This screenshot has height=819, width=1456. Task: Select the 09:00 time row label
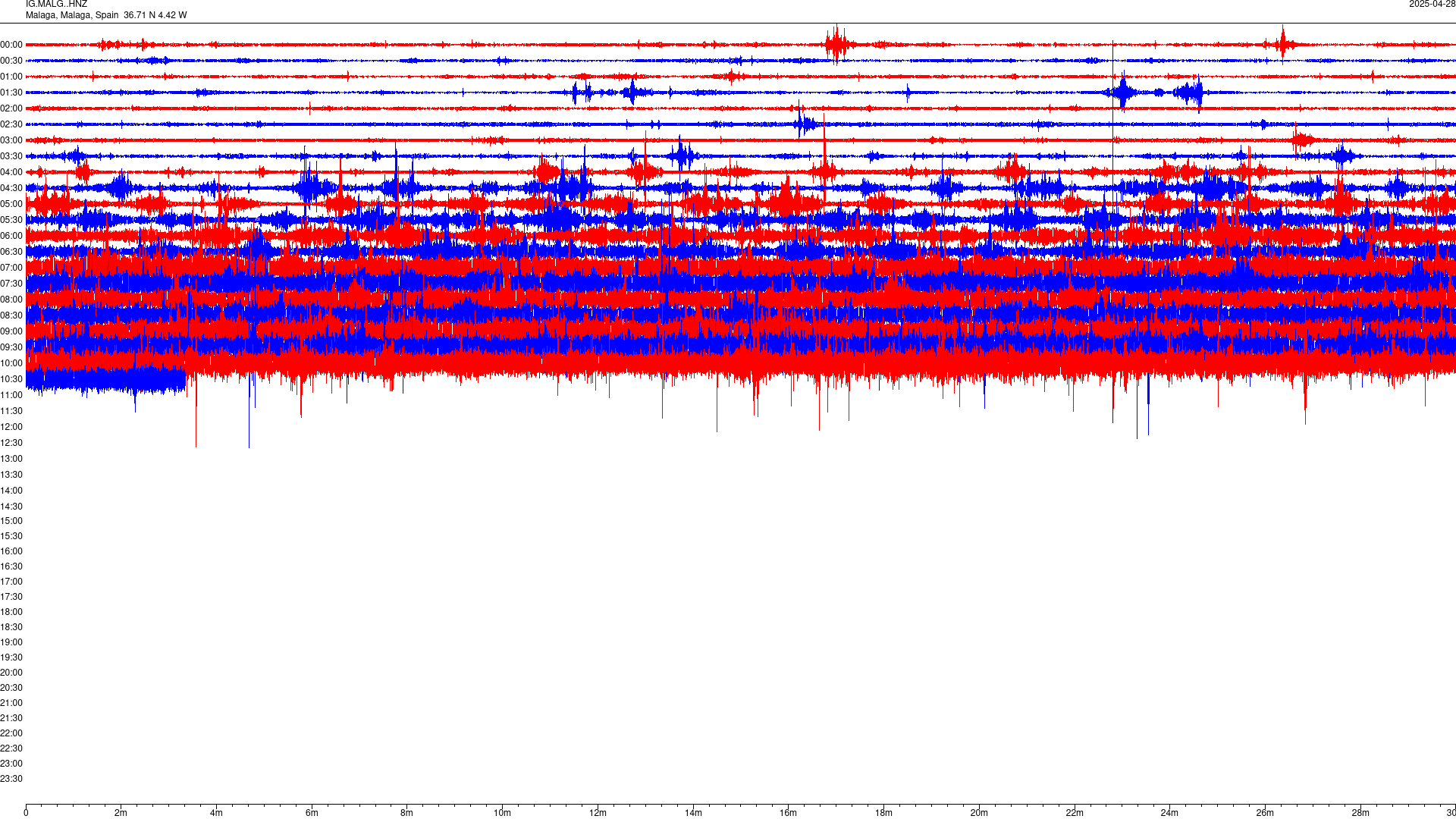[x=11, y=331]
